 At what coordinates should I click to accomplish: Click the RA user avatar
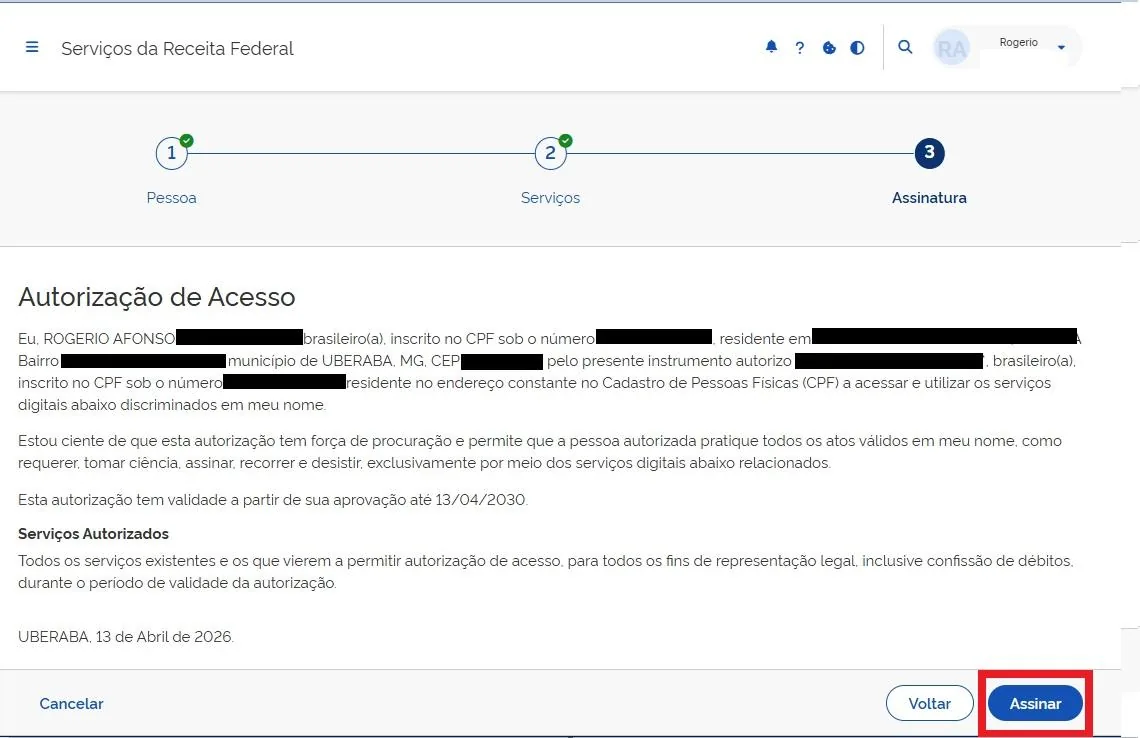pyautogui.click(x=952, y=48)
